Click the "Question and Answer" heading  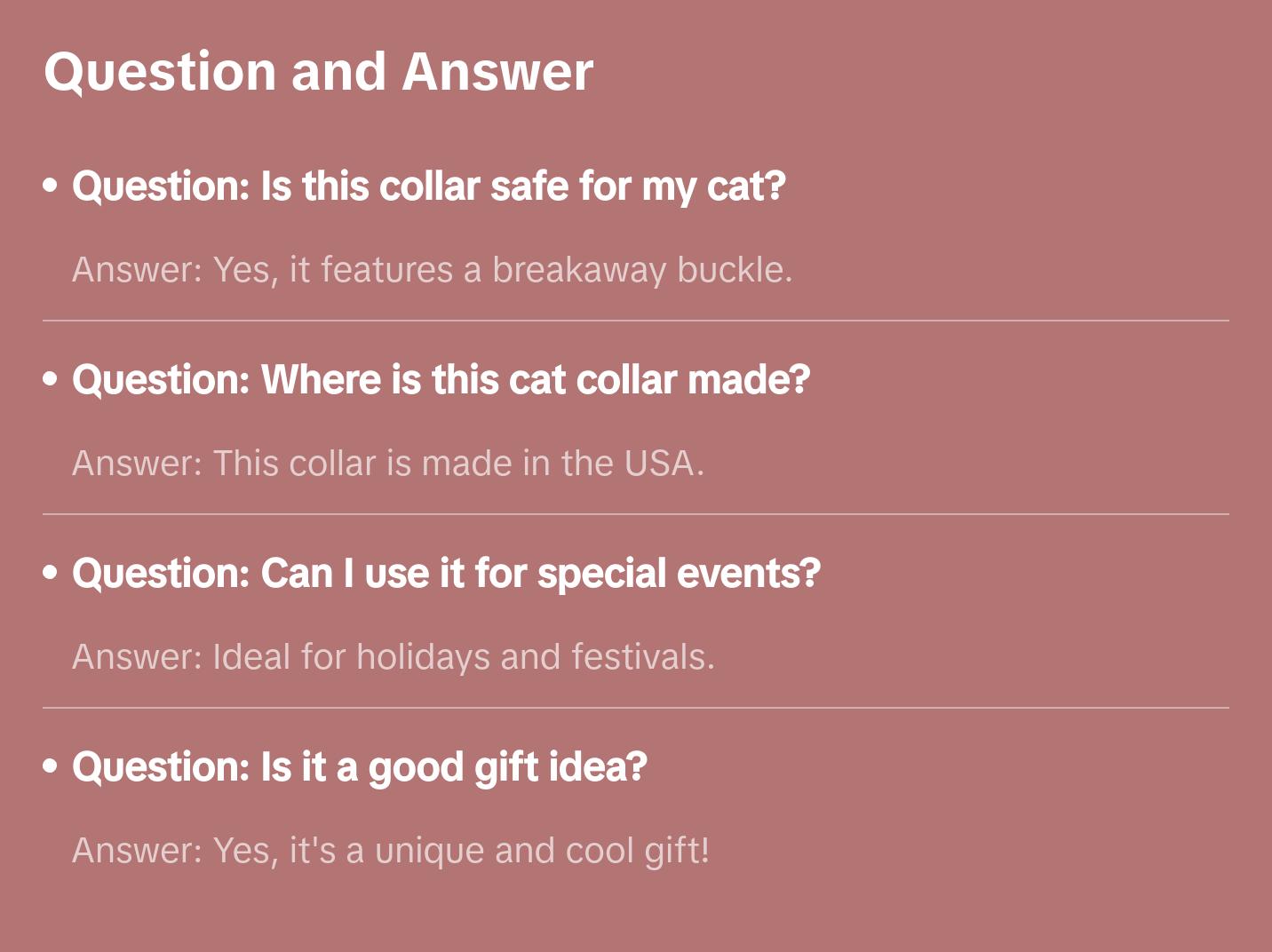click(318, 72)
